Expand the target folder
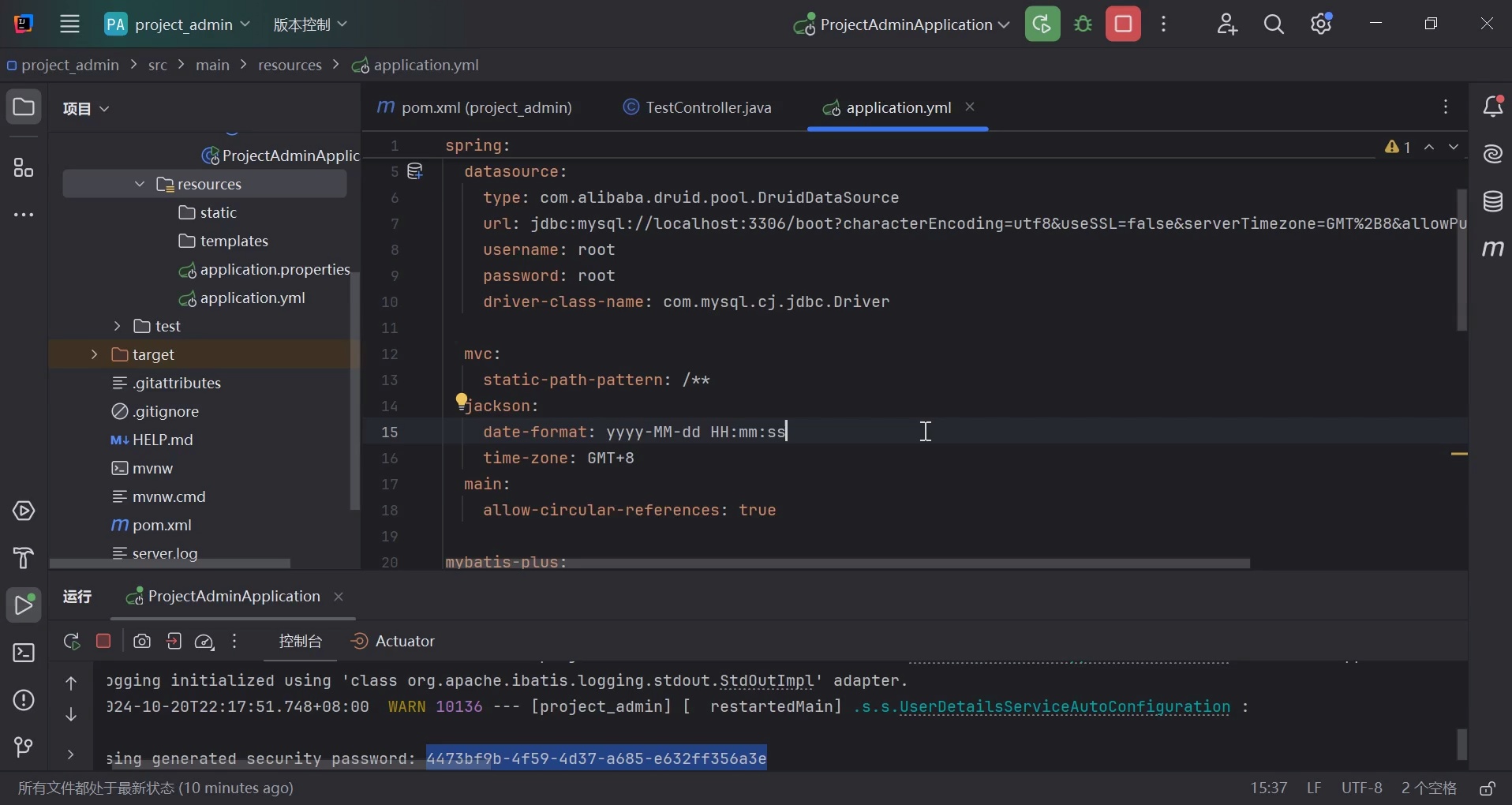Image resolution: width=1512 pixels, height=805 pixels. pos(94,354)
